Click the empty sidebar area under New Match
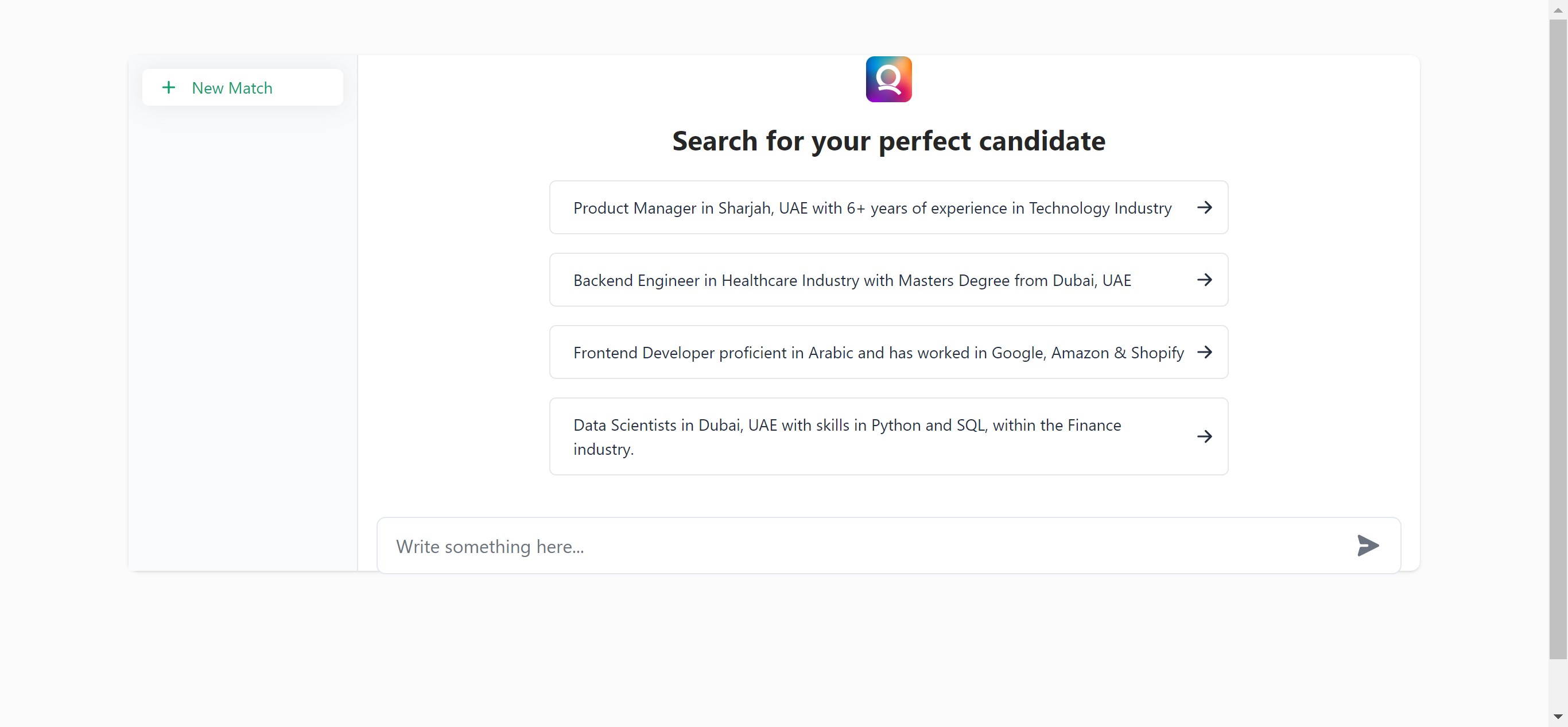The image size is (1568, 727). click(242, 335)
